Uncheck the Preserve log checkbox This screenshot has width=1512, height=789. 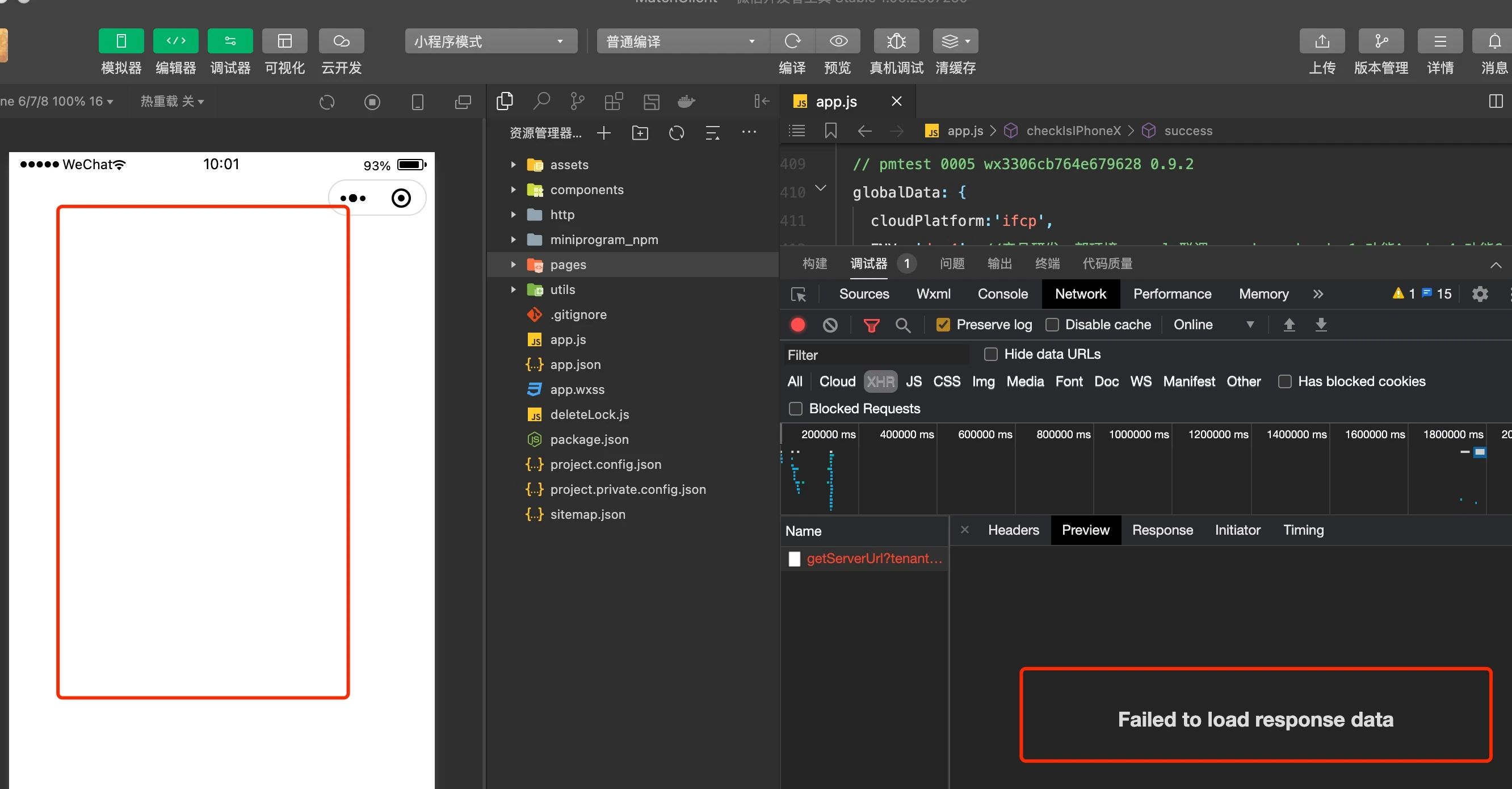pyautogui.click(x=943, y=325)
